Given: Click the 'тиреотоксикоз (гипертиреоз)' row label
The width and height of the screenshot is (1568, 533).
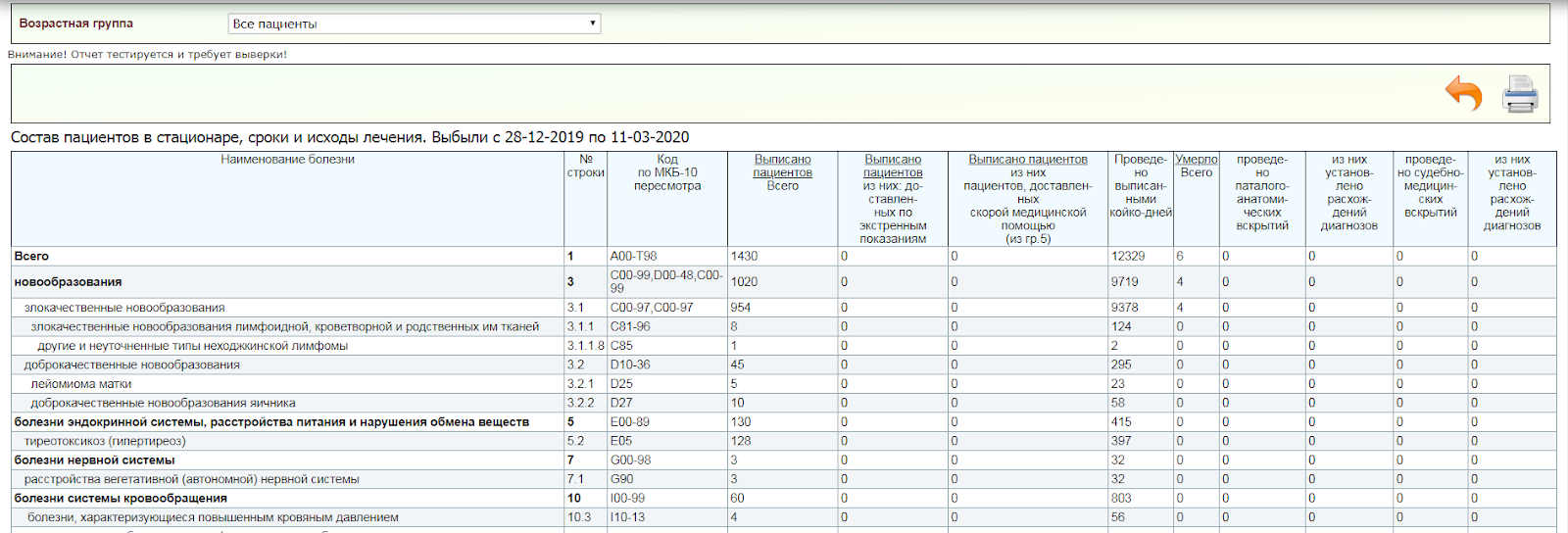Looking at the screenshot, I should click(105, 441).
